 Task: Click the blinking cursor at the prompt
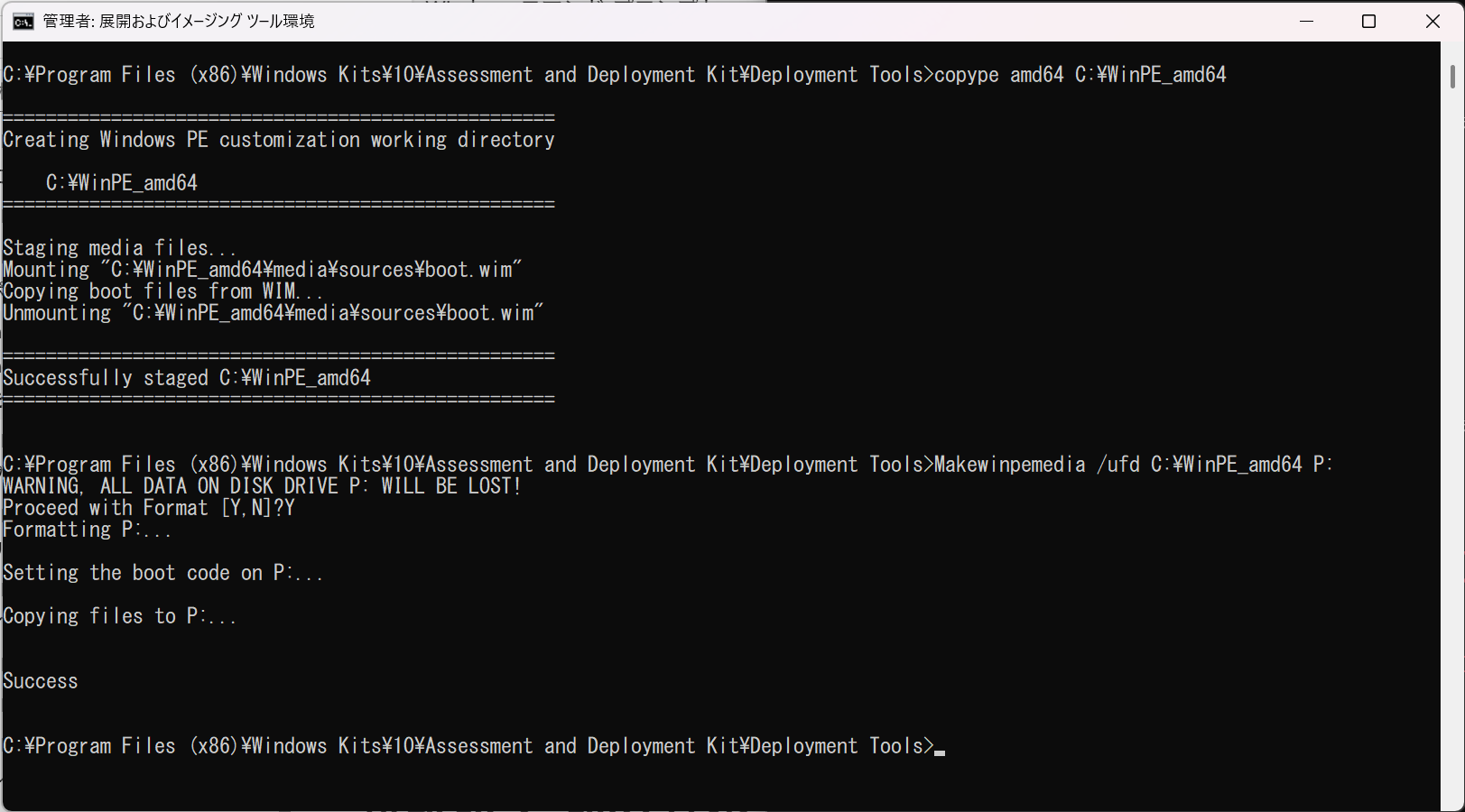(940, 752)
